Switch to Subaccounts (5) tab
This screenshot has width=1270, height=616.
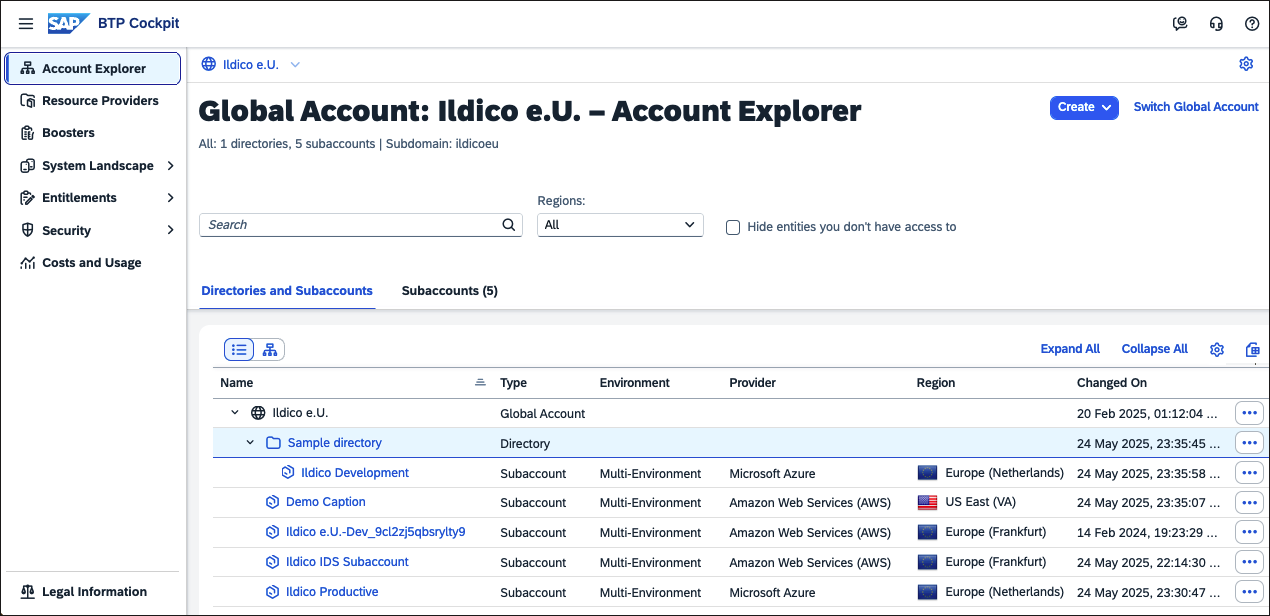click(450, 291)
